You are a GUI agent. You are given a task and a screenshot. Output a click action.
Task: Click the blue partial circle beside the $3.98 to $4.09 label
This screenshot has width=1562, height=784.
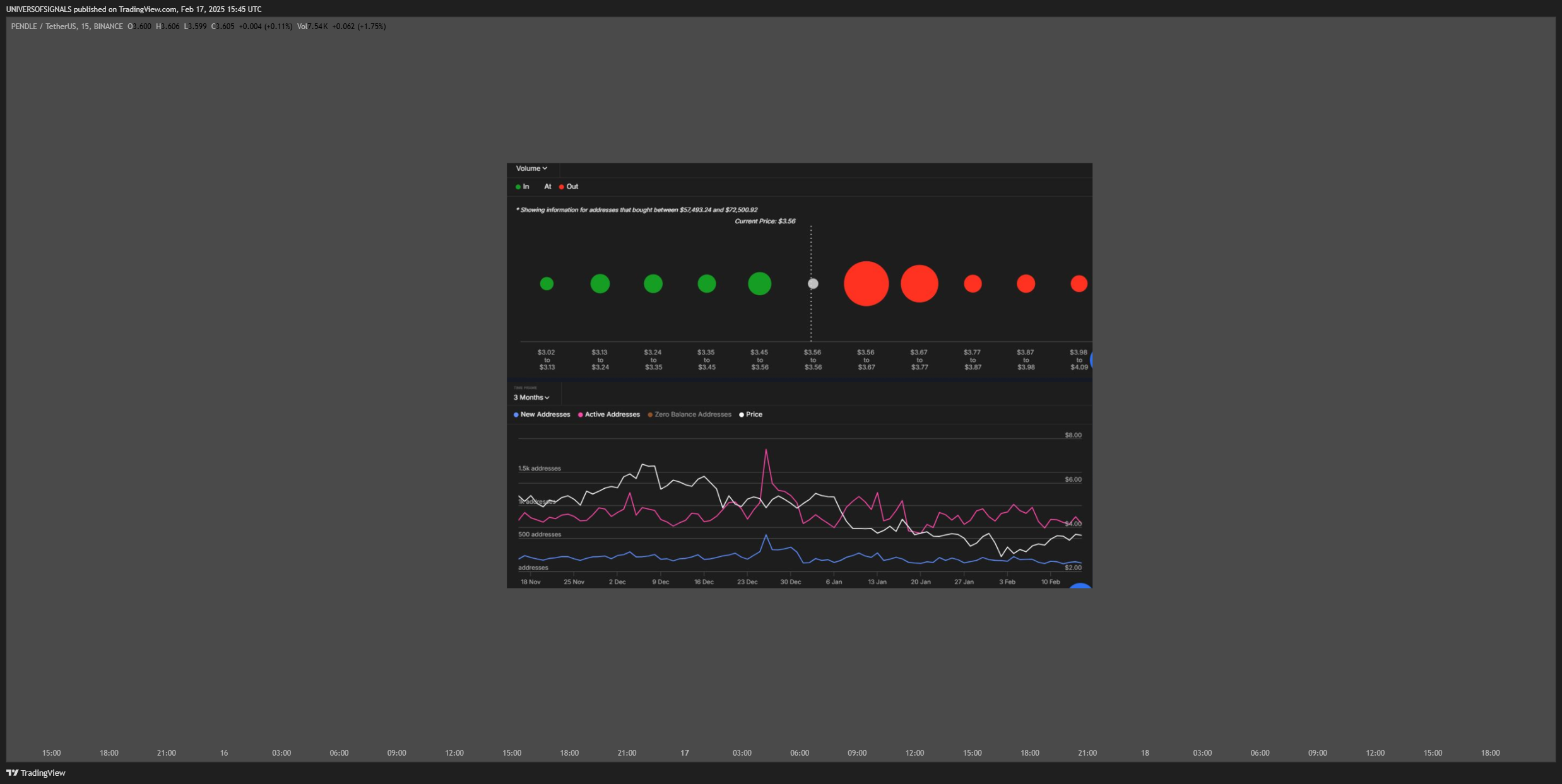point(1091,361)
